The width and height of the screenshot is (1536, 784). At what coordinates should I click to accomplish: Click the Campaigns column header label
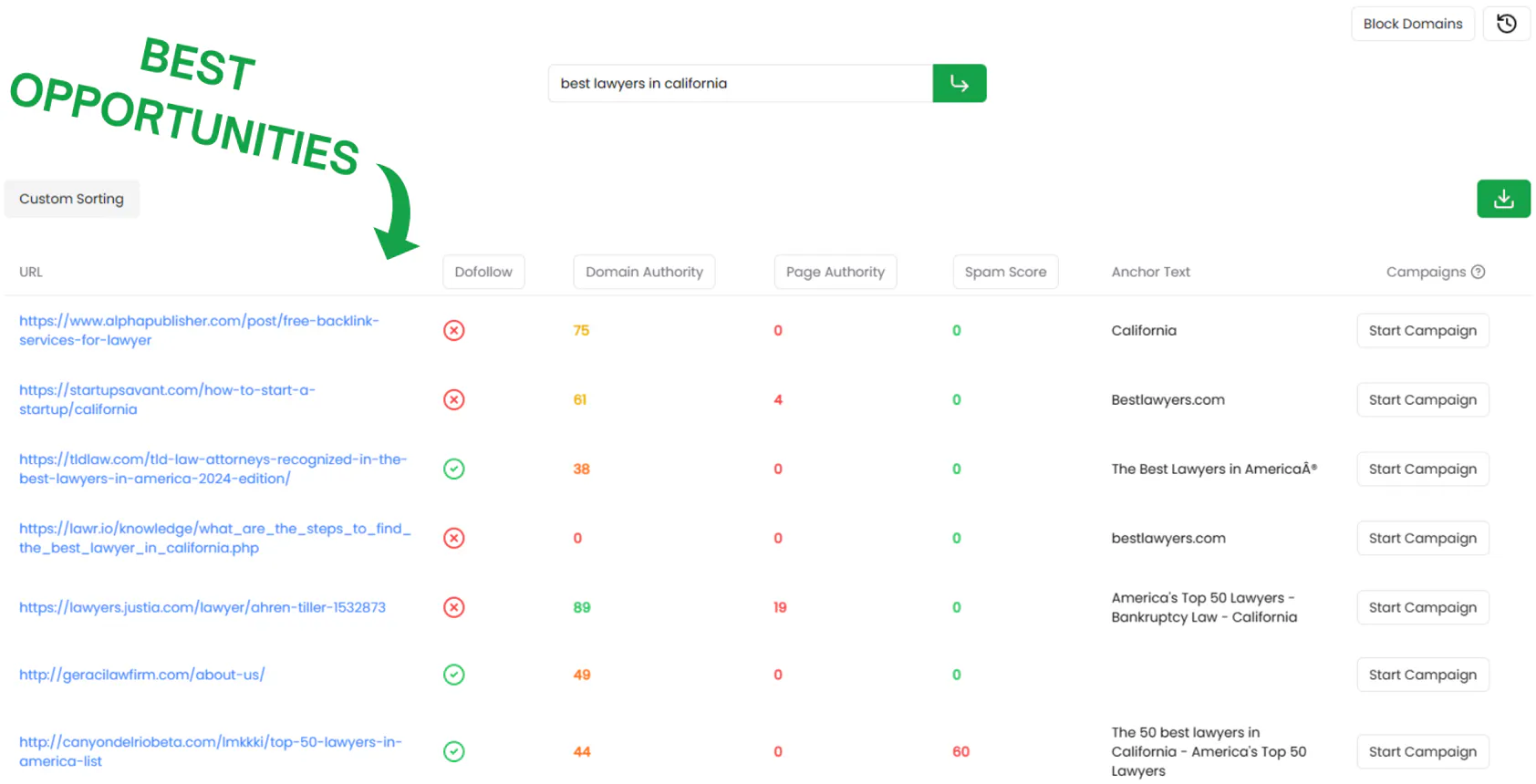(x=1426, y=272)
